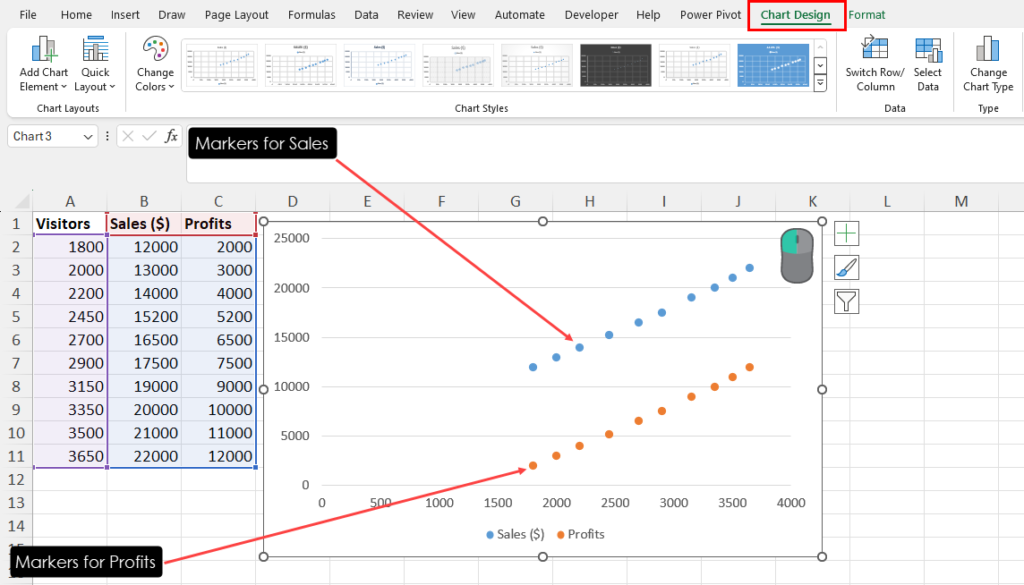Click the lowest orange Profits data marker
1024x585 pixels.
coord(533,466)
